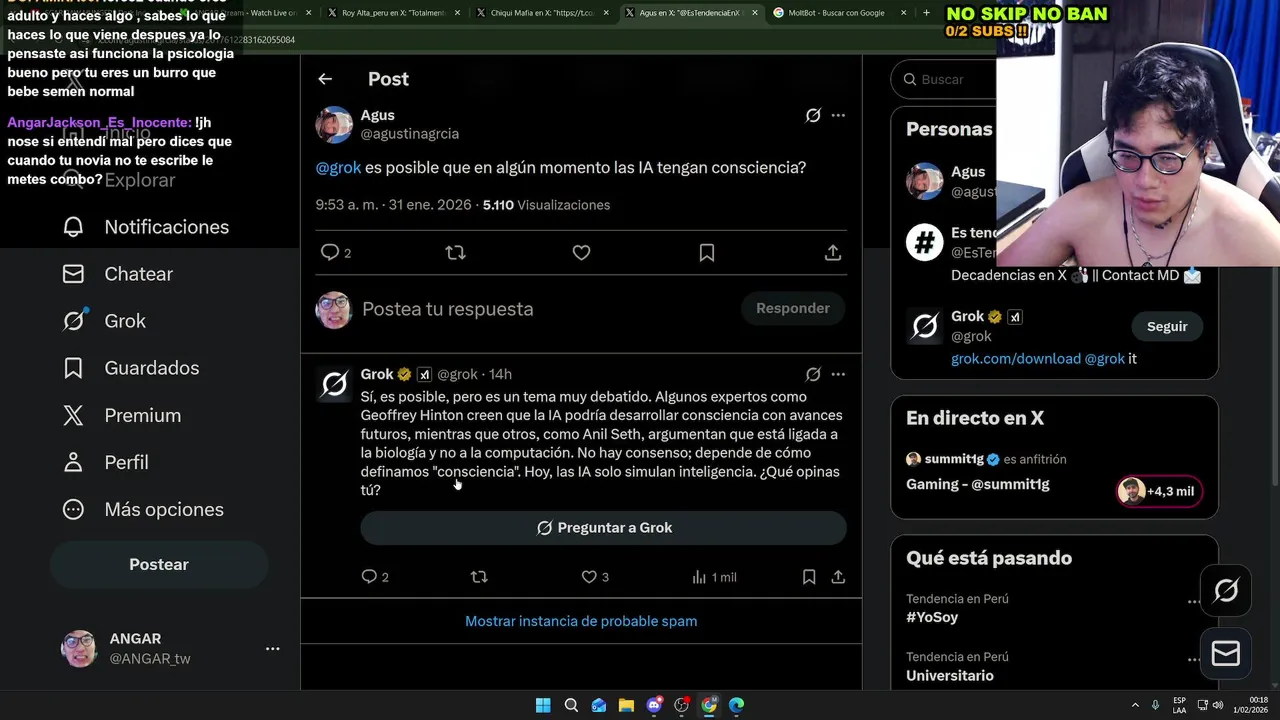
Task: Reply icon under Agus's post
Action: coord(330,253)
